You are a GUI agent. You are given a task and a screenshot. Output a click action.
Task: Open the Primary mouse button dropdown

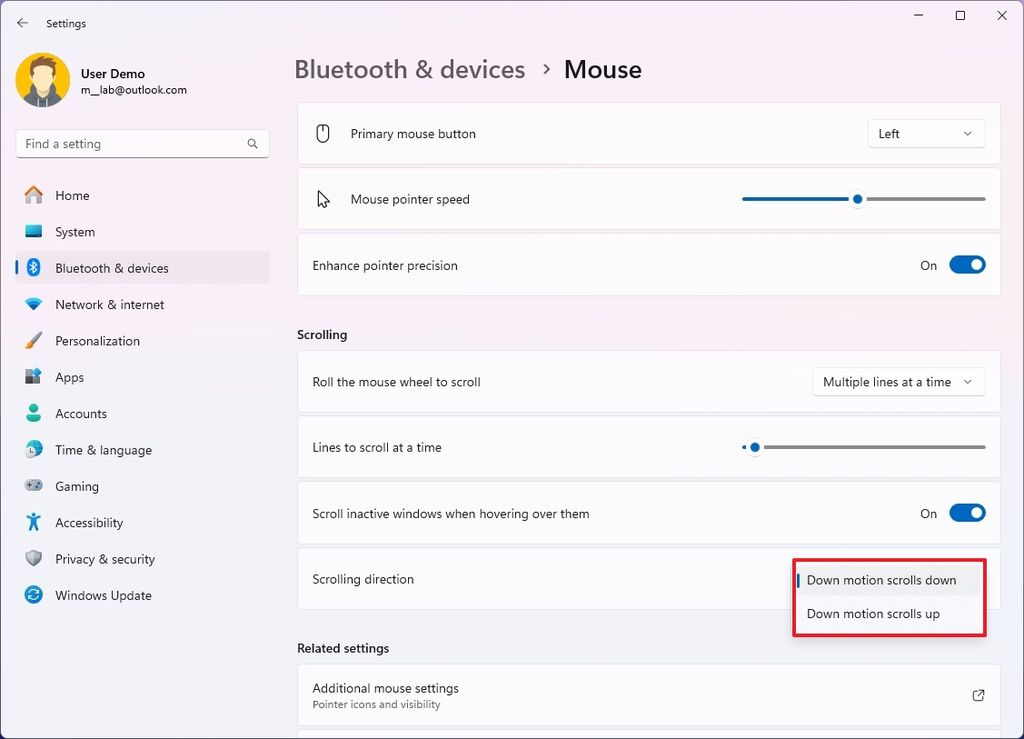click(925, 132)
